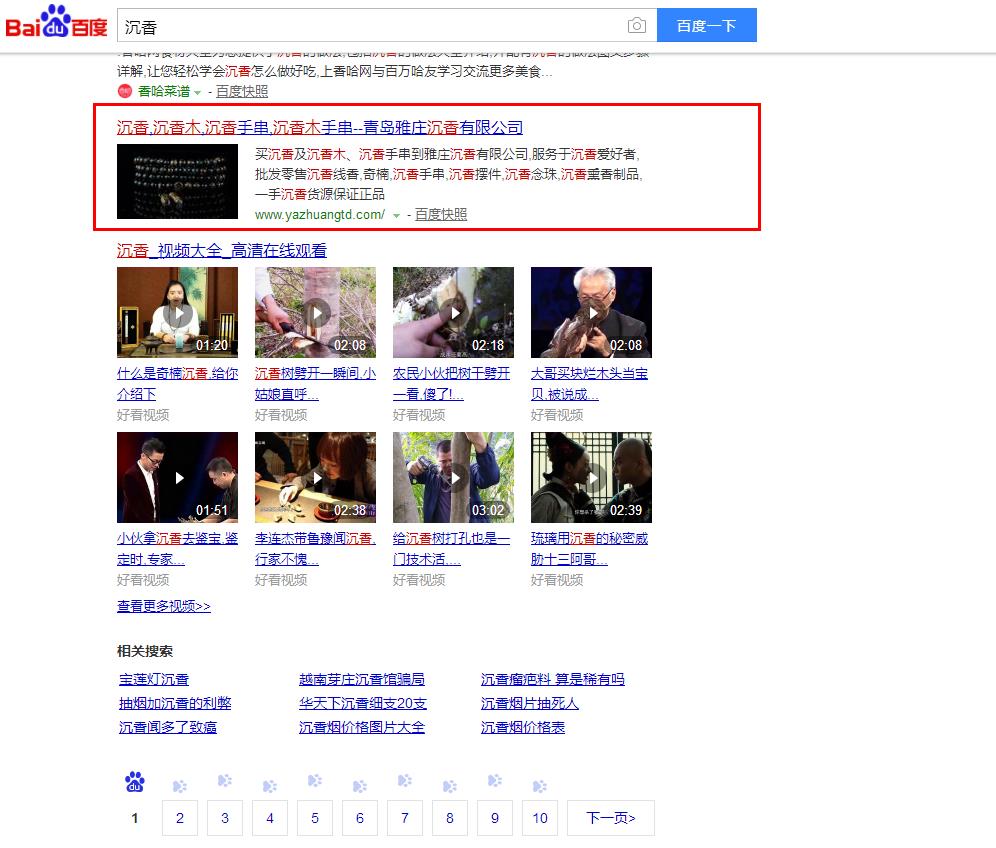
Task: Open related search 沉香烟价格表
Action: pos(523,728)
